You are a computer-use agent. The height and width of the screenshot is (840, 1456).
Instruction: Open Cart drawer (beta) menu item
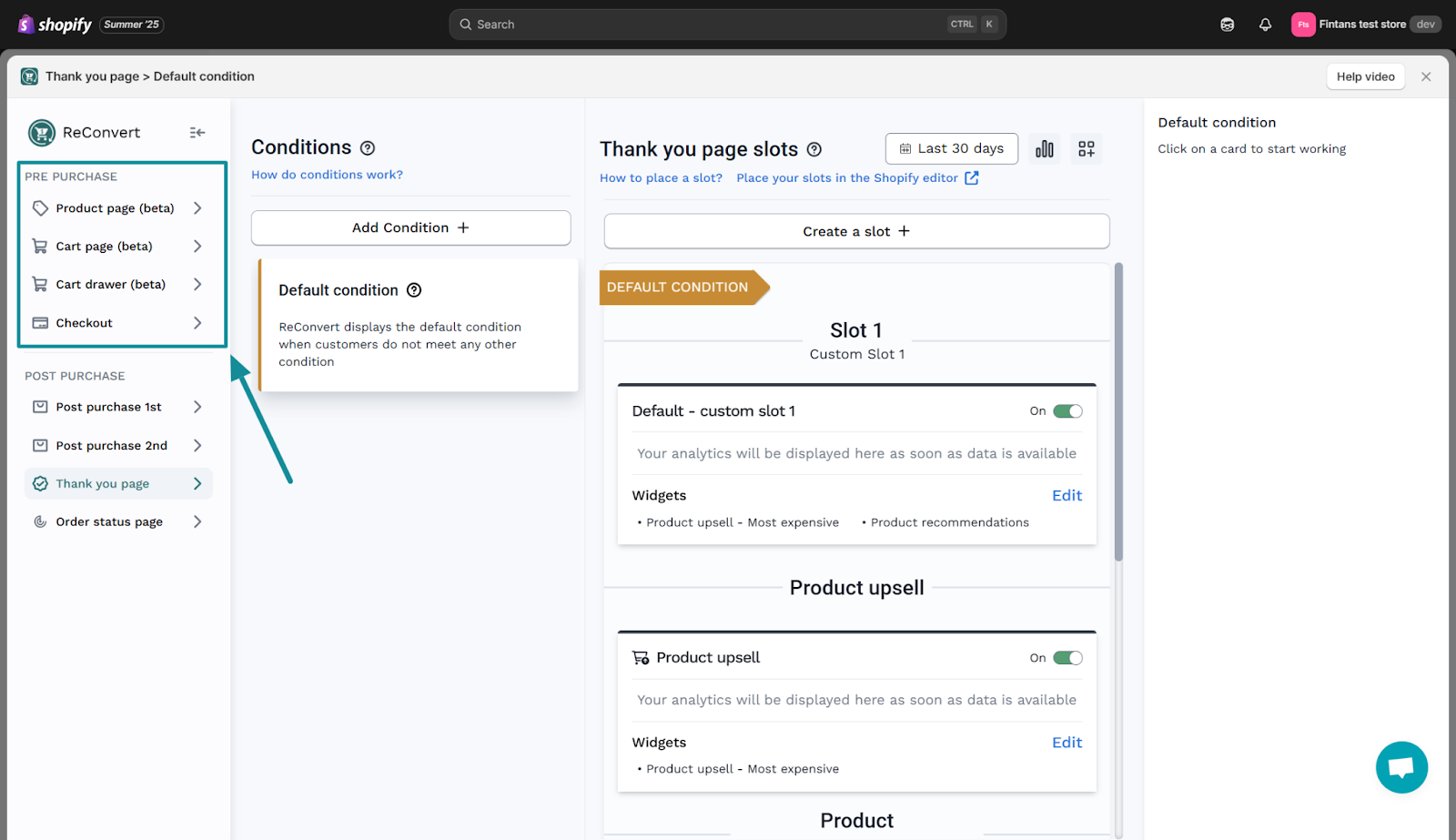click(118, 285)
